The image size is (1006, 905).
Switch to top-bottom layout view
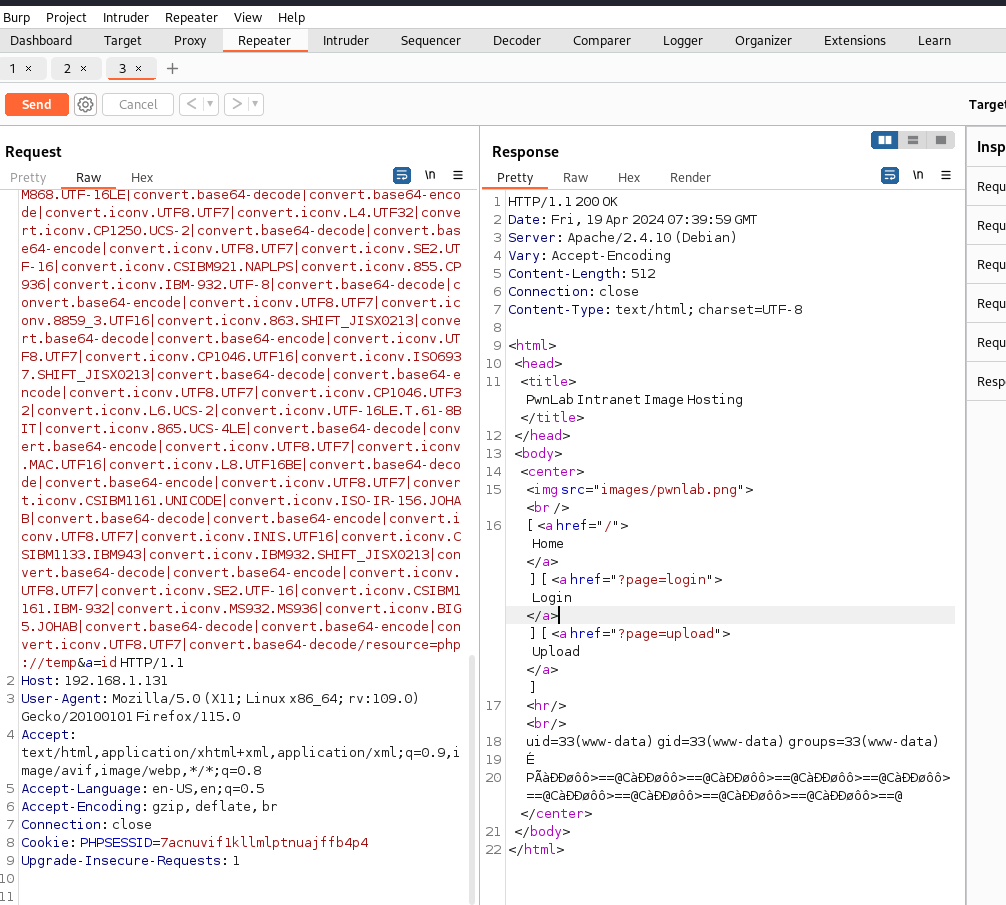[913, 140]
